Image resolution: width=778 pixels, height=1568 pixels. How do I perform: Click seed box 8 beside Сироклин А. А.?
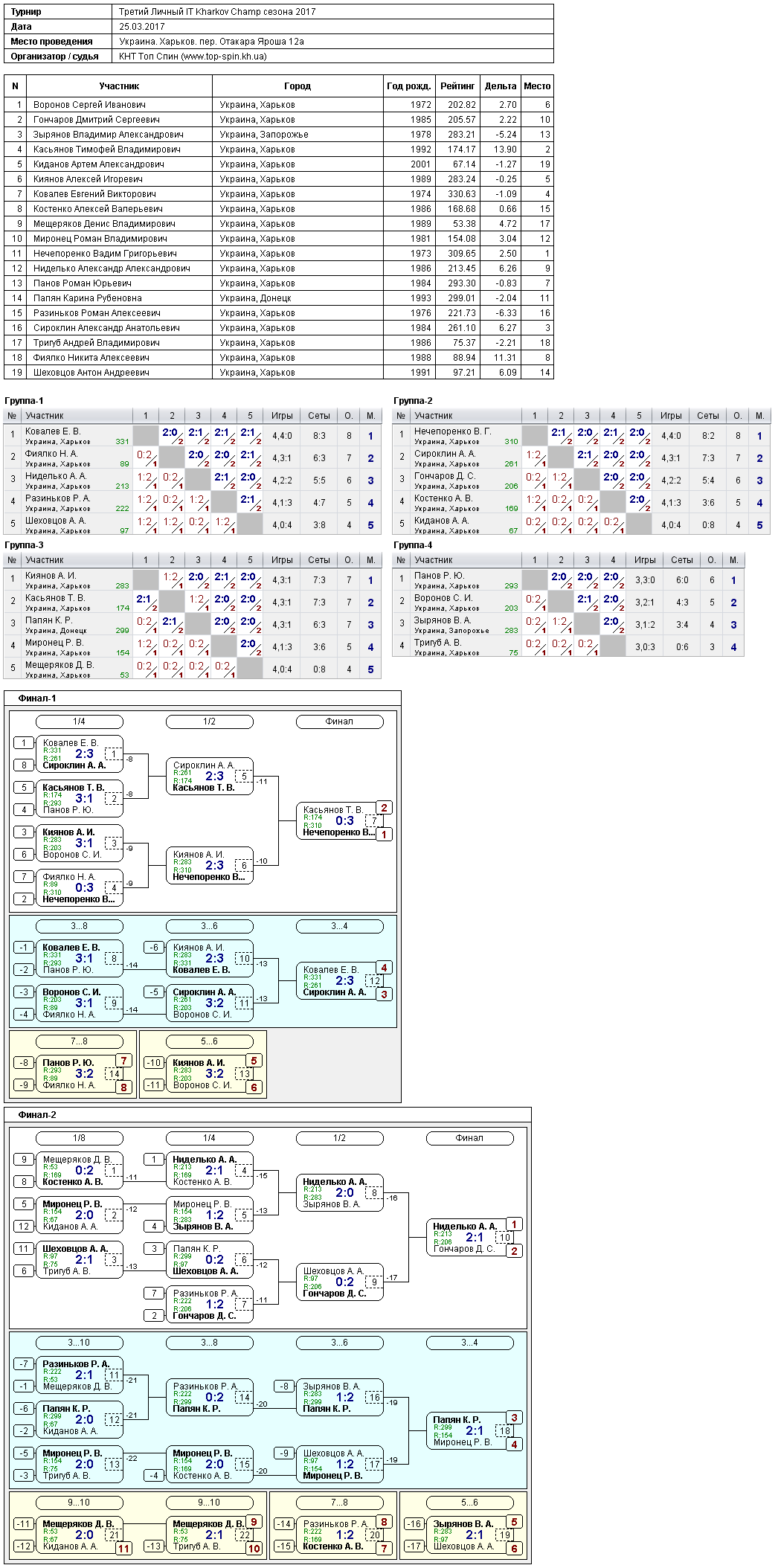24,765
